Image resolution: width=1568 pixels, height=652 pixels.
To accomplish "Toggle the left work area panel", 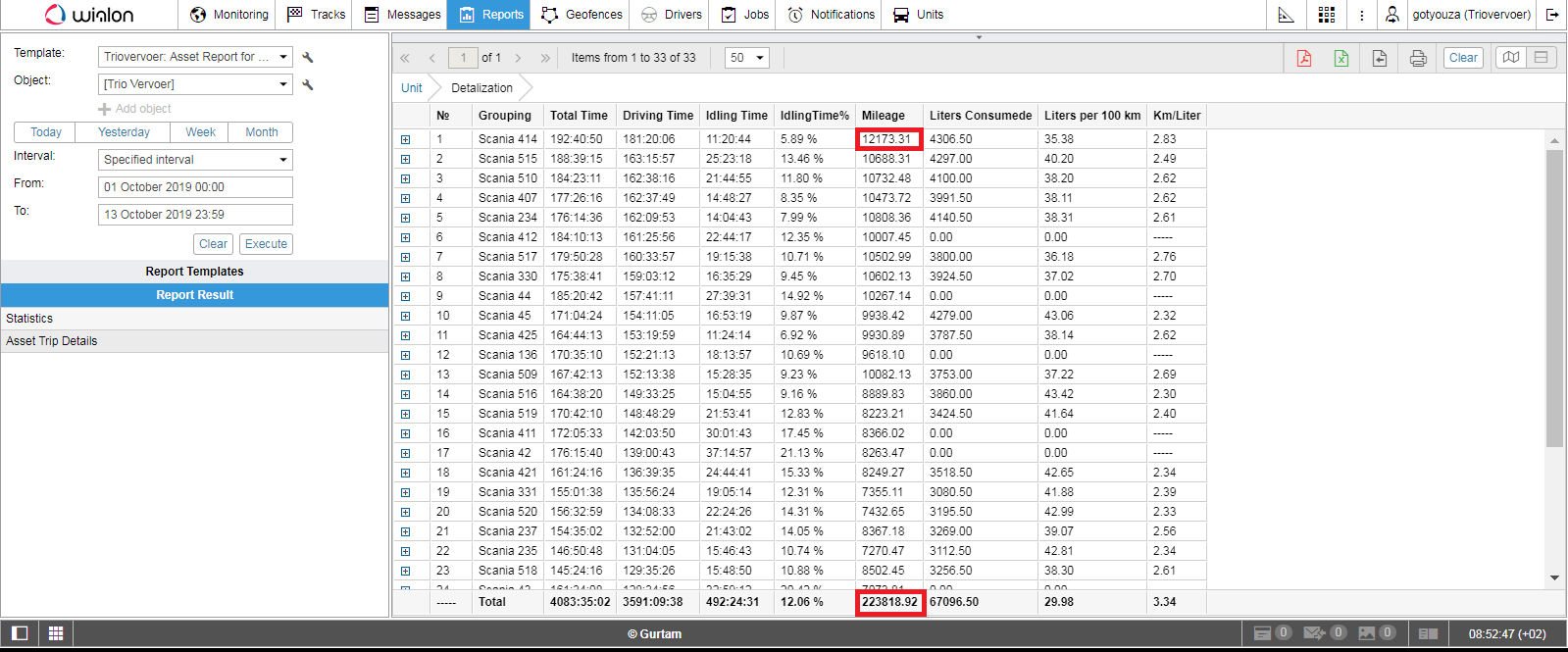I will pyautogui.click(x=20, y=633).
